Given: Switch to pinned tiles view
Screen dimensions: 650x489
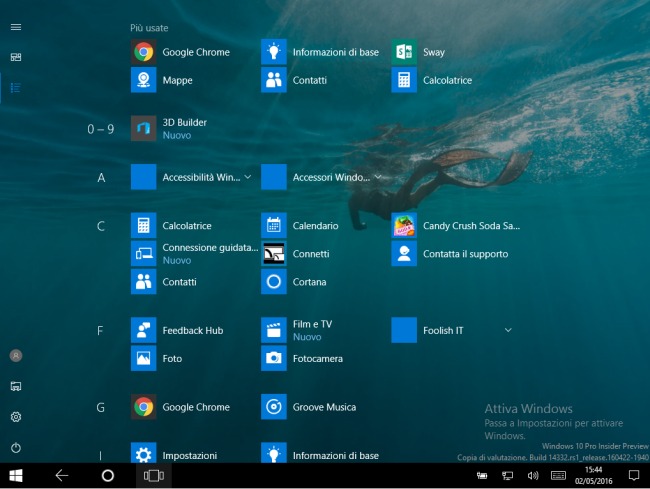Looking at the screenshot, I should tap(16, 57).
